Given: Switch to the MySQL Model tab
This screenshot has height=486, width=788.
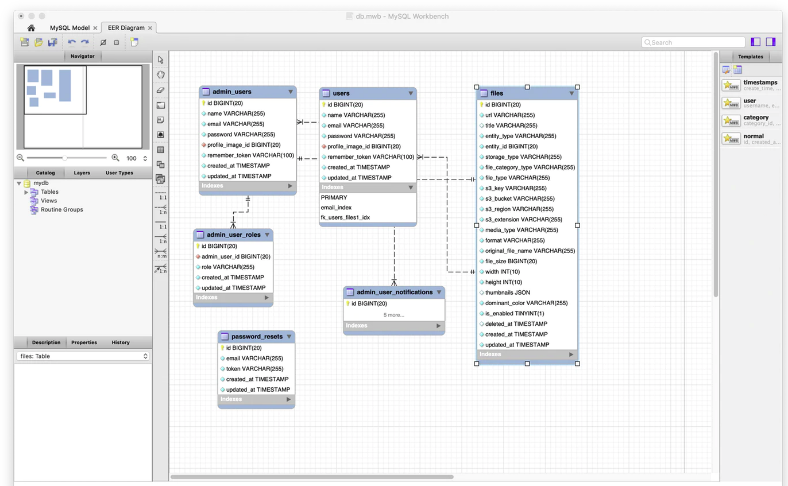Looking at the screenshot, I should (x=70, y=28).
